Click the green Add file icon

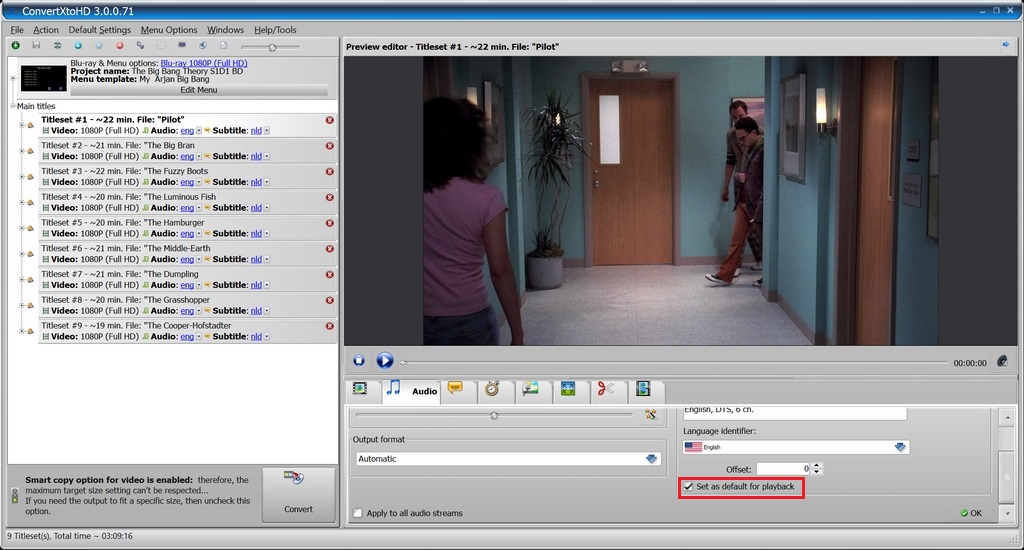pos(16,45)
